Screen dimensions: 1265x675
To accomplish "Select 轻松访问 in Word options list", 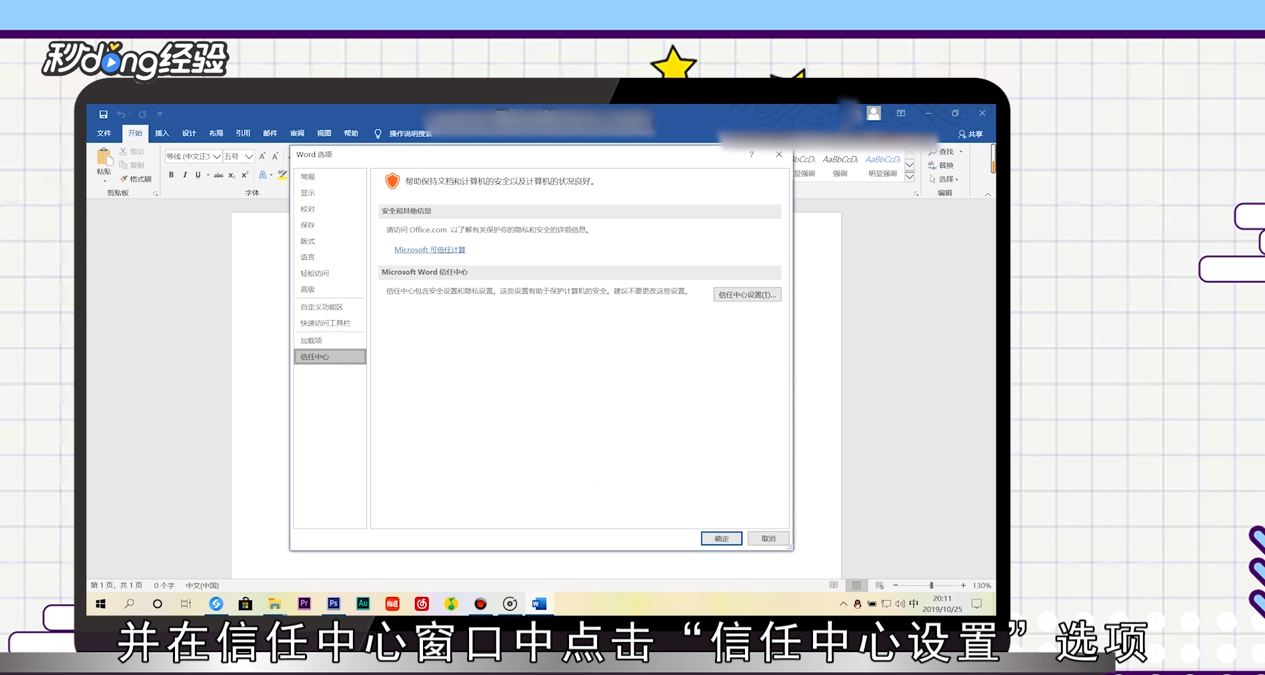I will coord(330,273).
